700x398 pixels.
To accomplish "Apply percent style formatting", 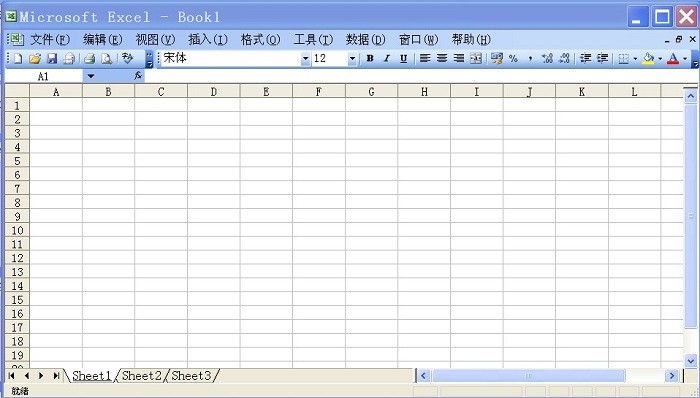I will click(x=513, y=58).
